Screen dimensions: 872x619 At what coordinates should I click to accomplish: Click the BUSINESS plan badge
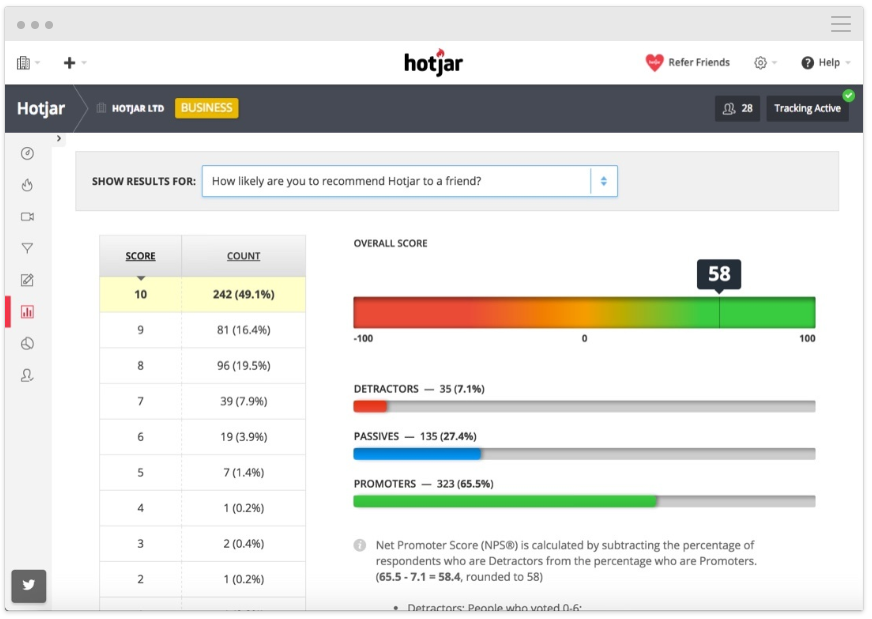206,108
